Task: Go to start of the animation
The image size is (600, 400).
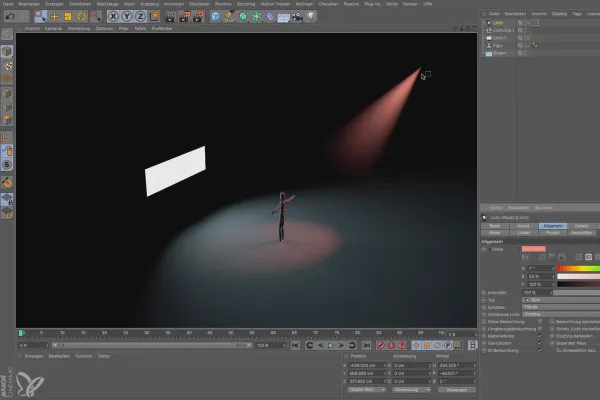Action: point(295,345)
